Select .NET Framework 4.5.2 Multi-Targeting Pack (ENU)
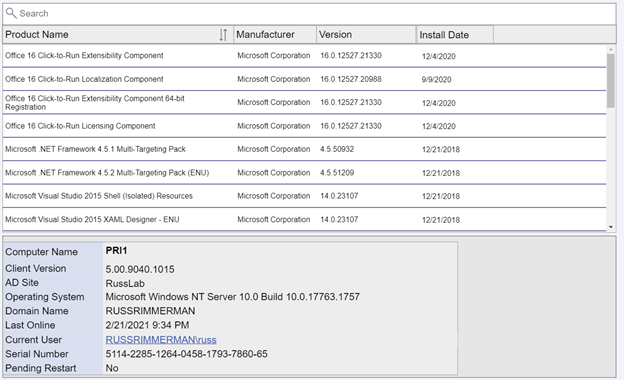This screenshot has width=624, height=380. coord(304,173)
